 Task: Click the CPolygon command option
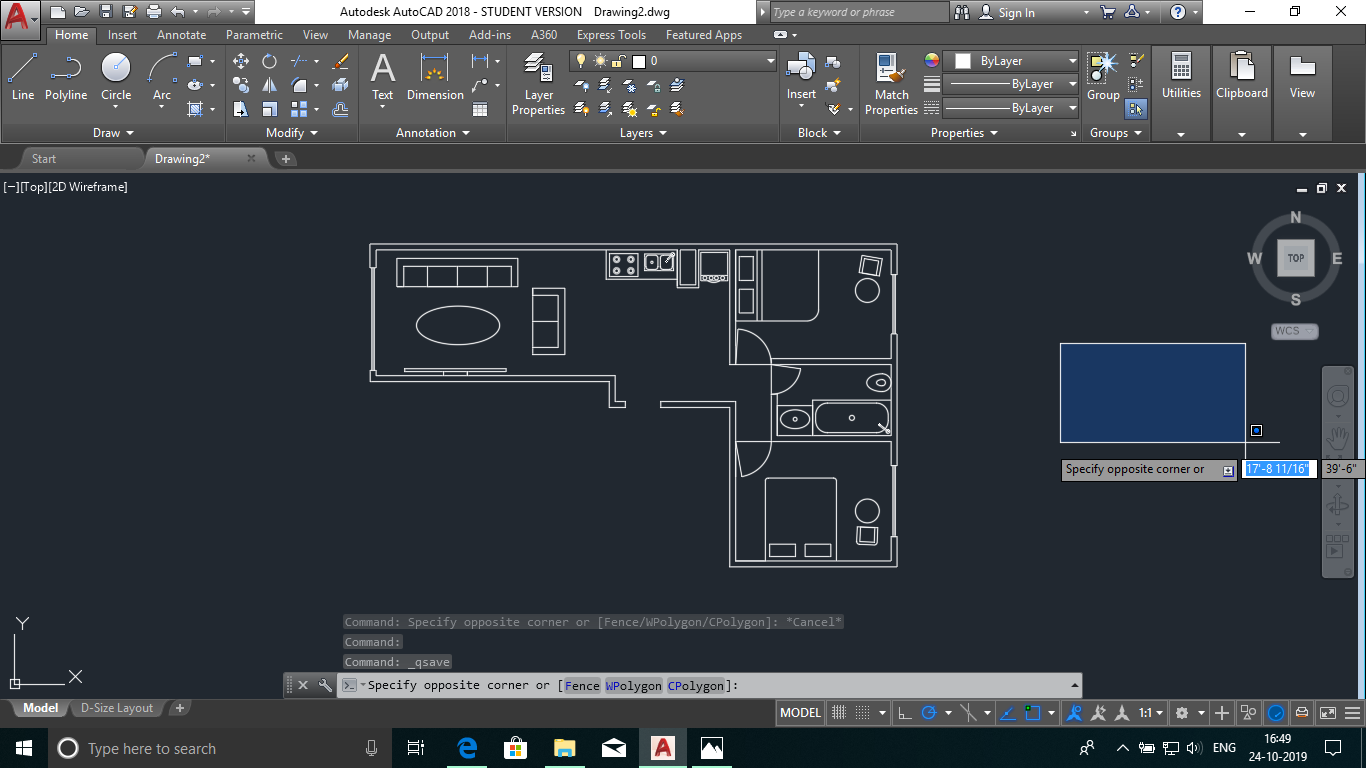[x=695, y=686]
